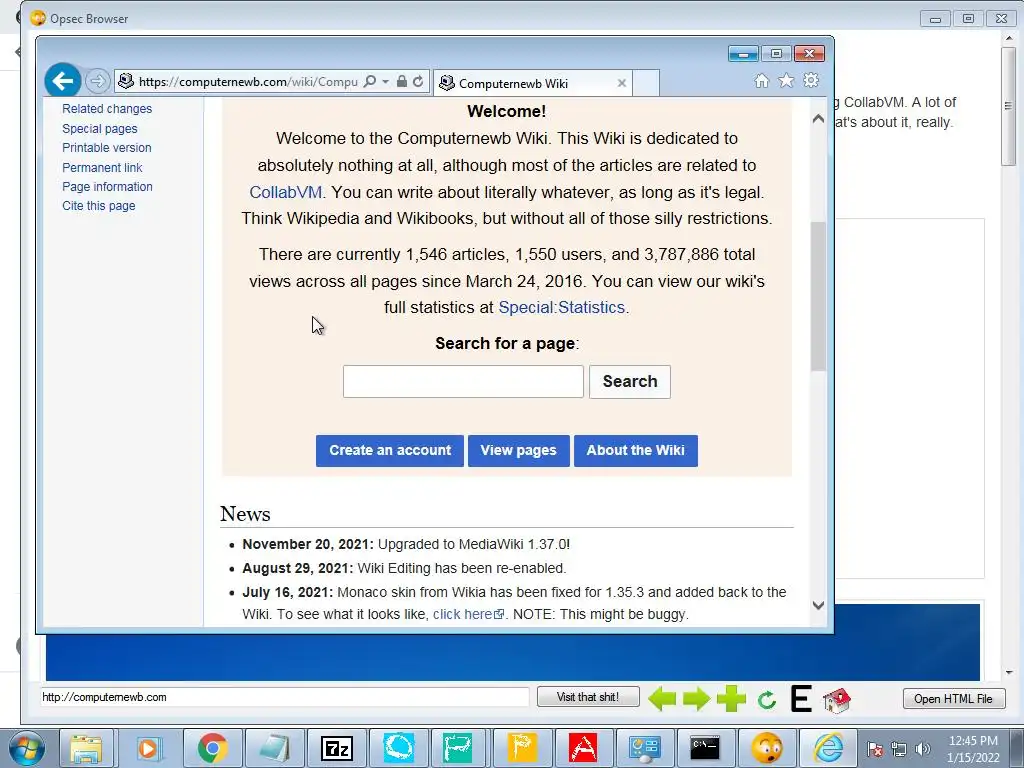Click the About the Wiki button
Image resolution: width=1024 pixels, height=768 pixels.
pyautogui.click(x=635, y=451)
